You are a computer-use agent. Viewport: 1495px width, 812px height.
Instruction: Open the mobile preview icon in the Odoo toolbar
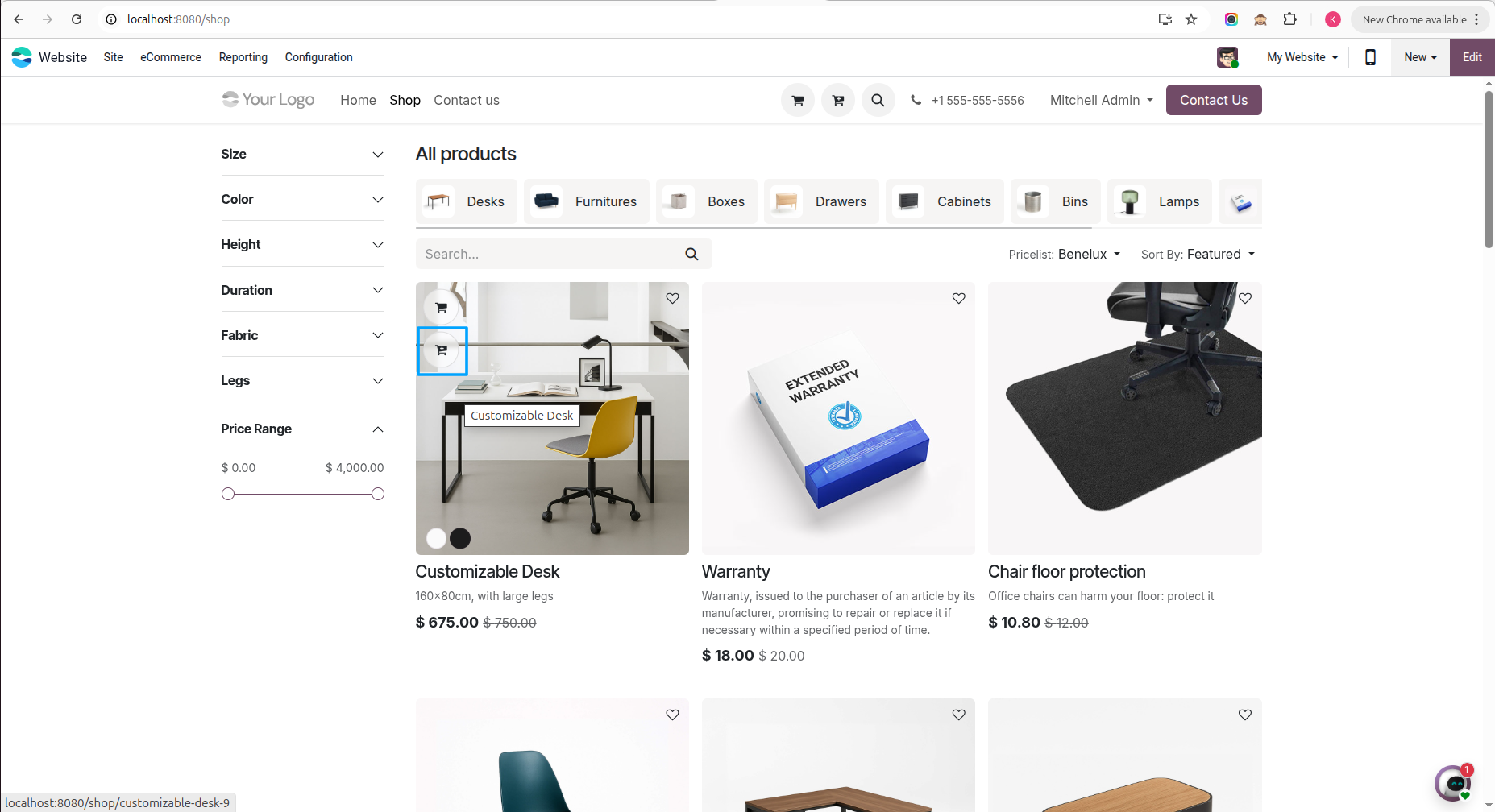coord(1369,57)
